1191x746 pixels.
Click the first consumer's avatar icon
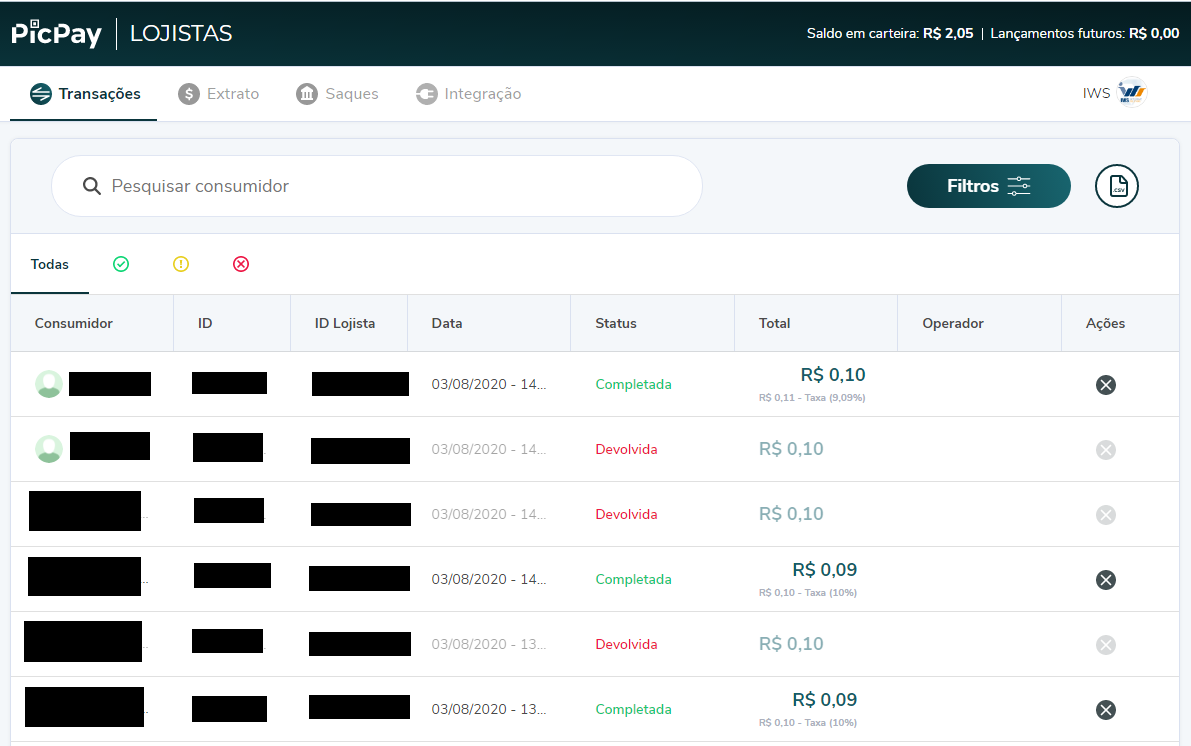point(49,384)
